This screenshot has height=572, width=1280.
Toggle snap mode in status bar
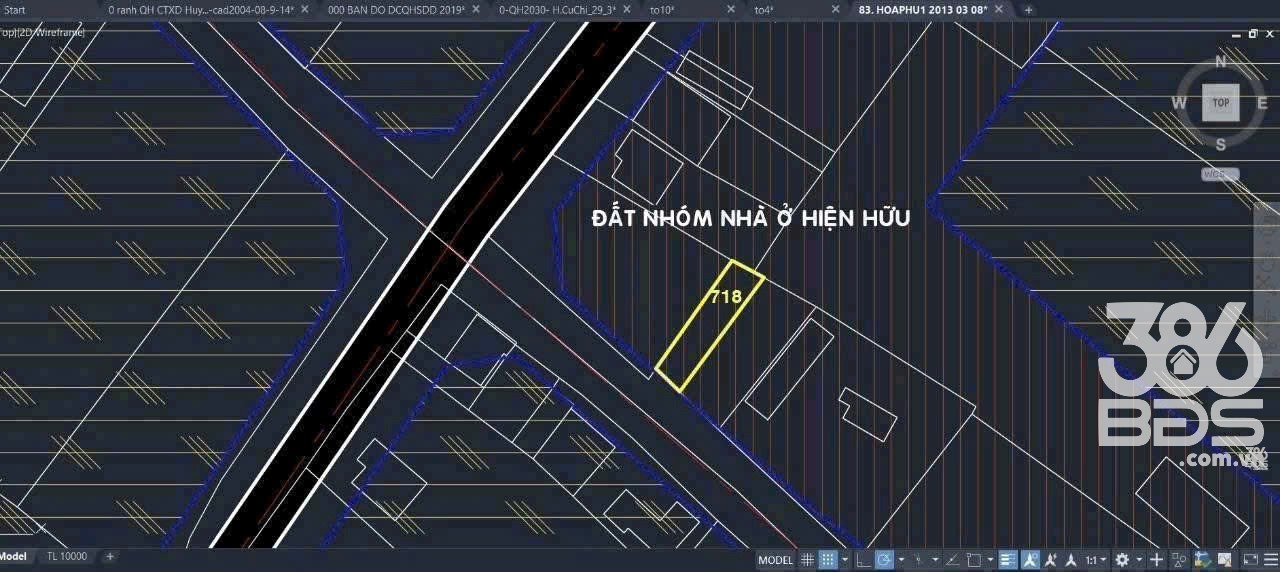pyautogui.click(x=828, y=560)
